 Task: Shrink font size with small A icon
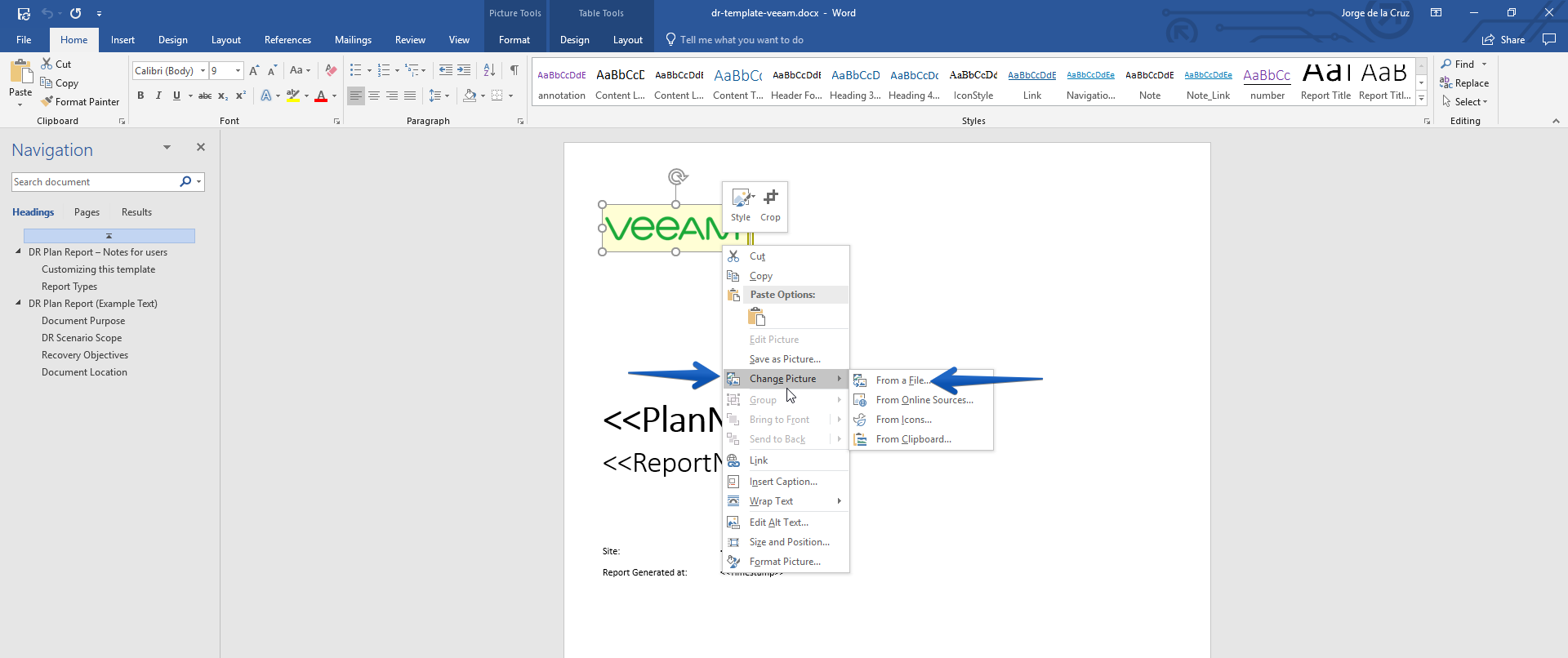[272, 71]
